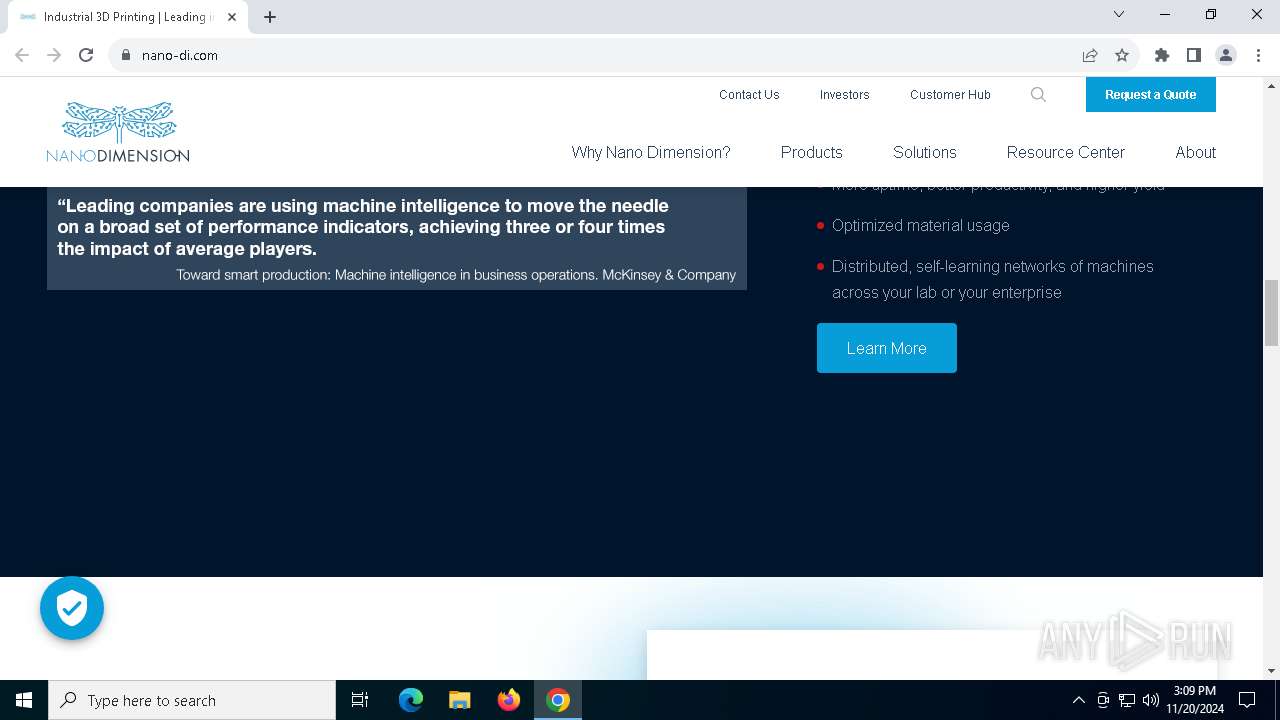Open Task View on taskbar

[x=360, y=700]
